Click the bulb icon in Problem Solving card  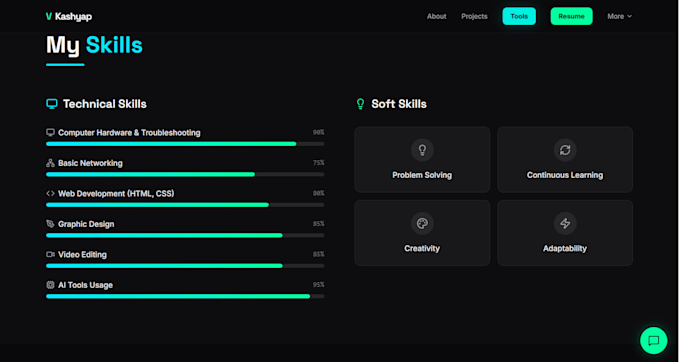coord(422,150)
